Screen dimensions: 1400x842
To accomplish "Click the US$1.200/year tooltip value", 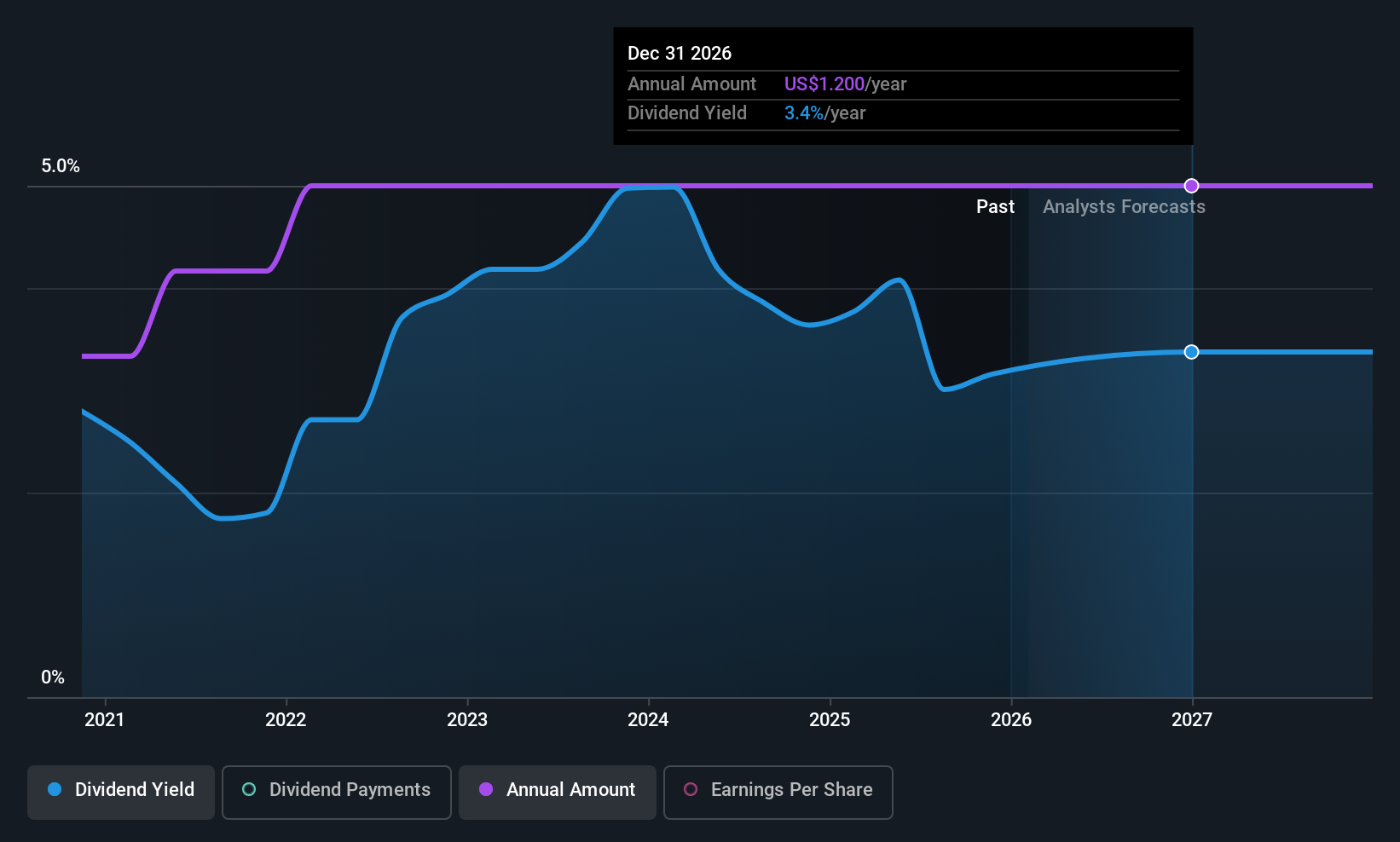I will coord(845,84).
